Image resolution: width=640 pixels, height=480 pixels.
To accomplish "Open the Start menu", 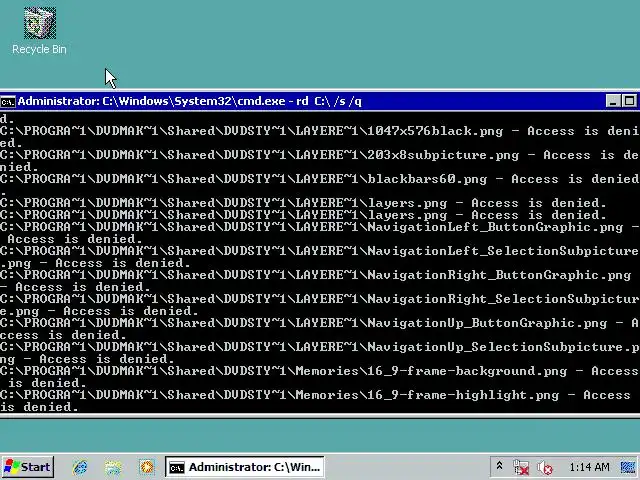I will [28, 467].
